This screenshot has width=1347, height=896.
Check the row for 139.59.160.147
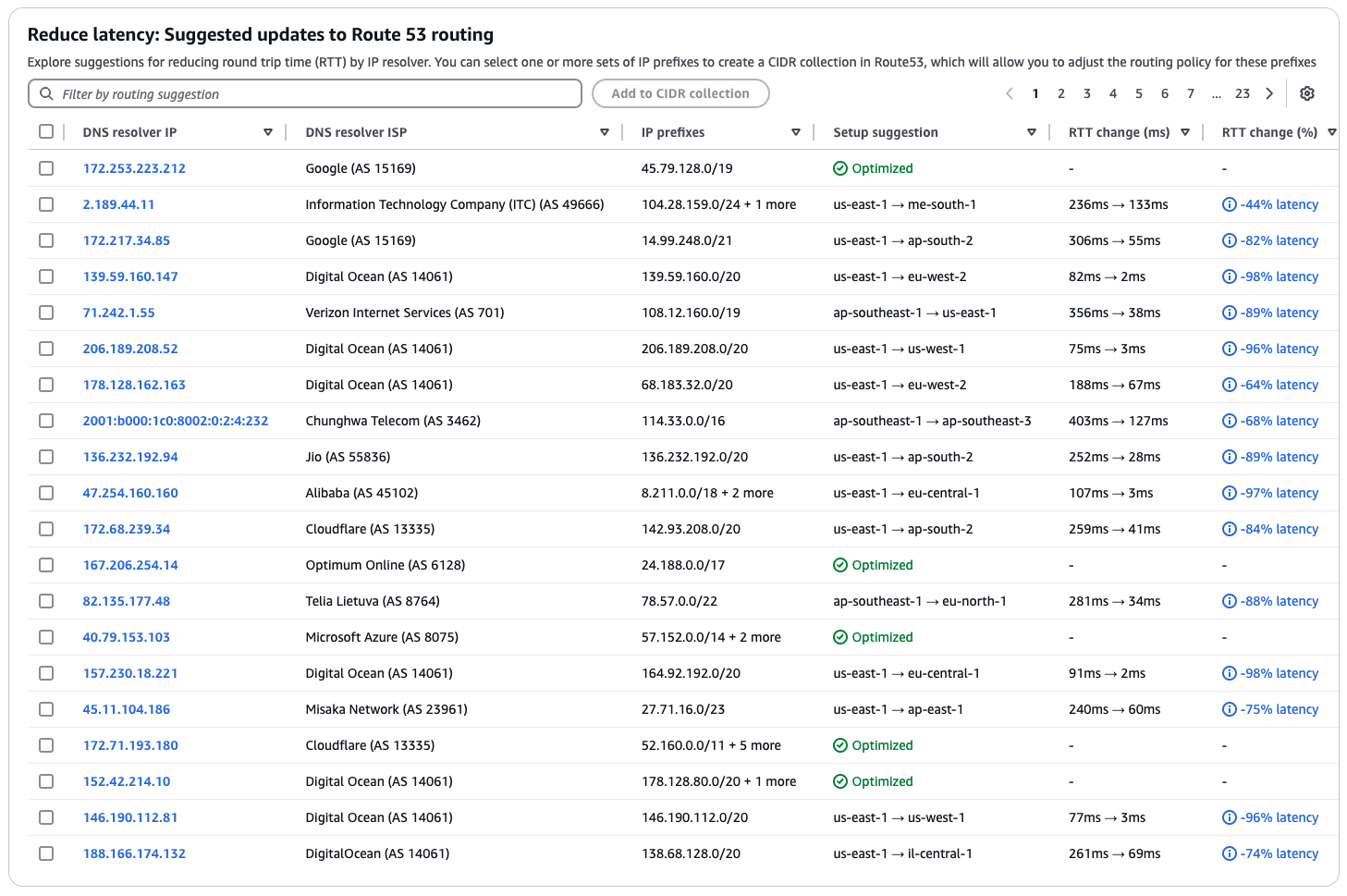[x=46, y=276]
